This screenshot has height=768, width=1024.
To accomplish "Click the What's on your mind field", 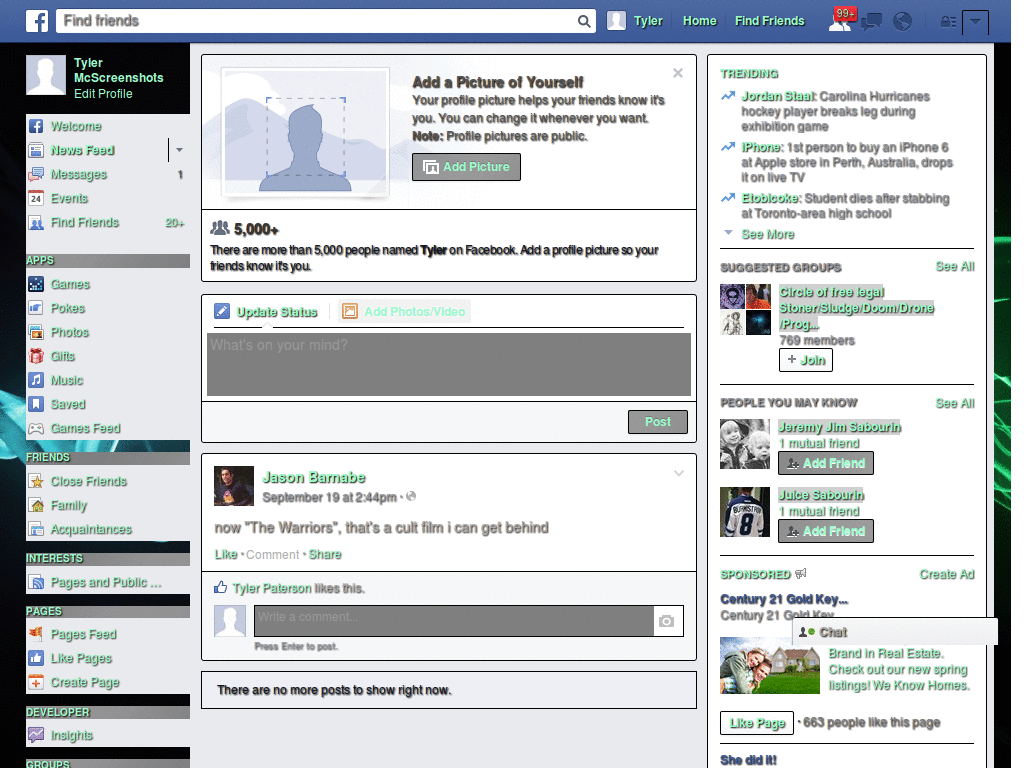I will (449, 365).
